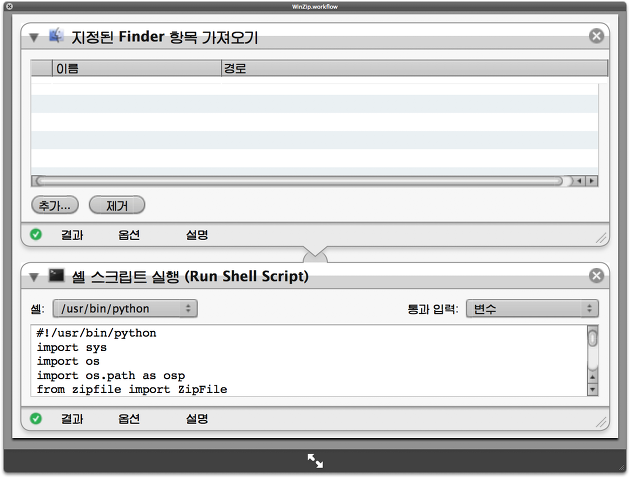The width and height of the screenshot is (630, 478).
Task: Click the window resize corner at bottom right
Action: pyautogui.click(x=622, y=468)
